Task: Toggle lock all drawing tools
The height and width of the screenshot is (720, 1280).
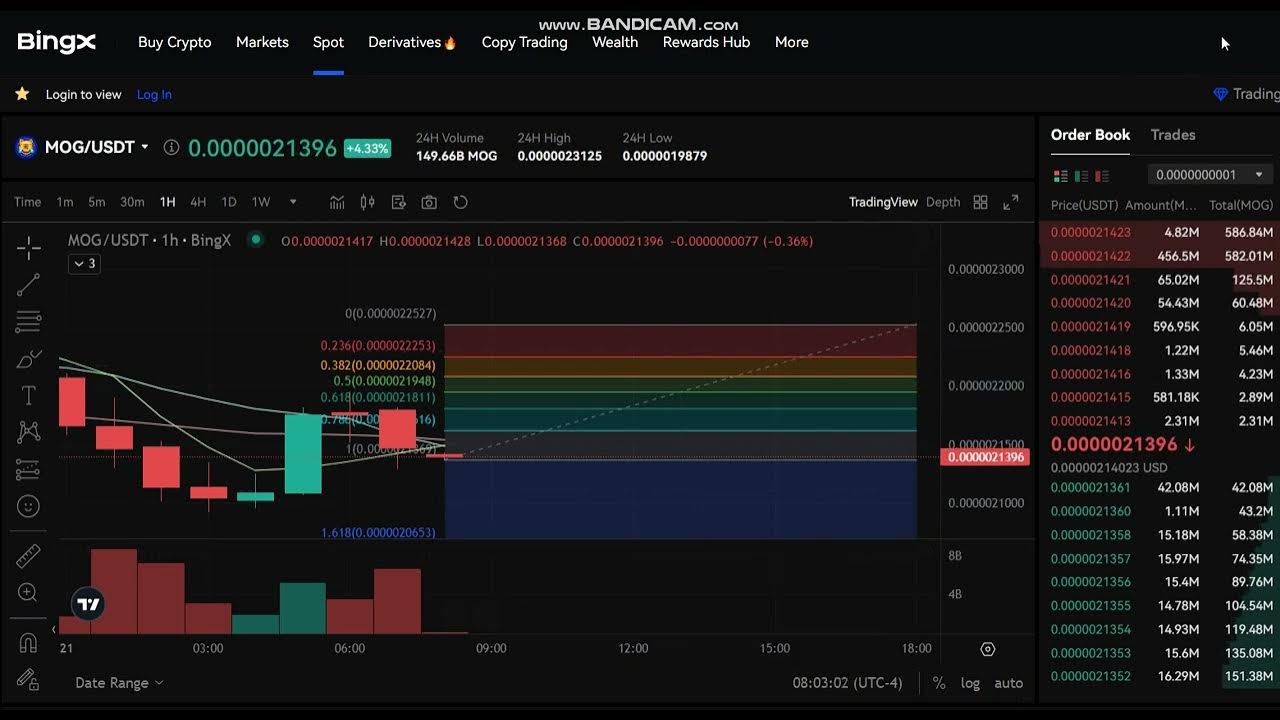Action: [x=28, y=680]
